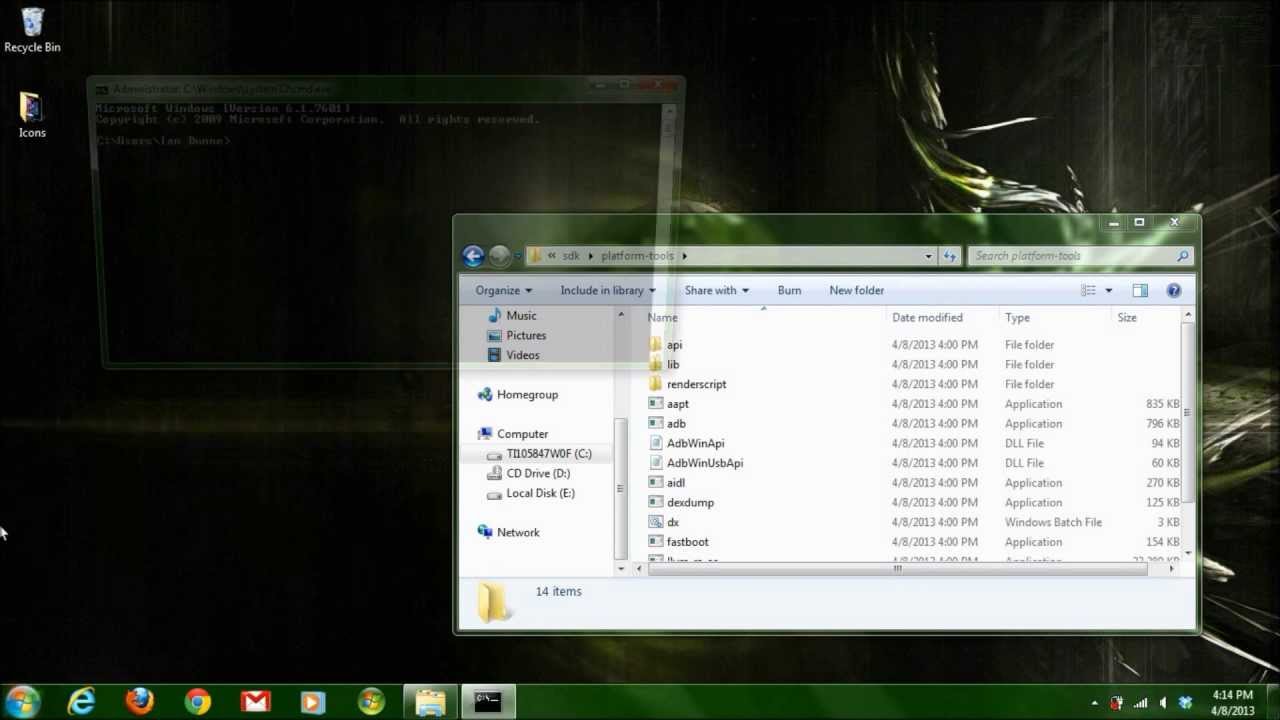Click the Windows Start orb
The width and height of the screenshot is (1280, 720).
[22, 702]
